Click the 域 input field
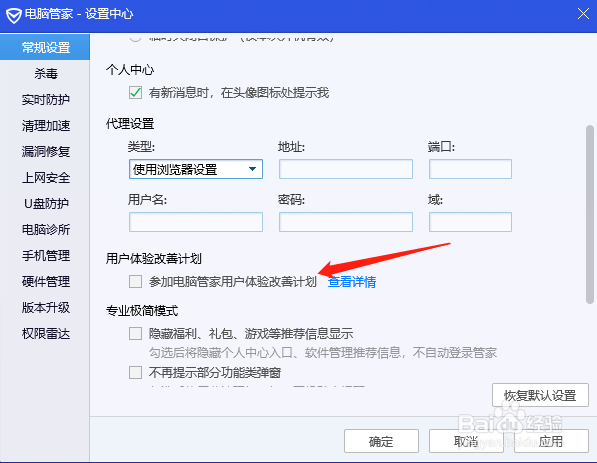The image size is (597, 463). tap(470, 222)
